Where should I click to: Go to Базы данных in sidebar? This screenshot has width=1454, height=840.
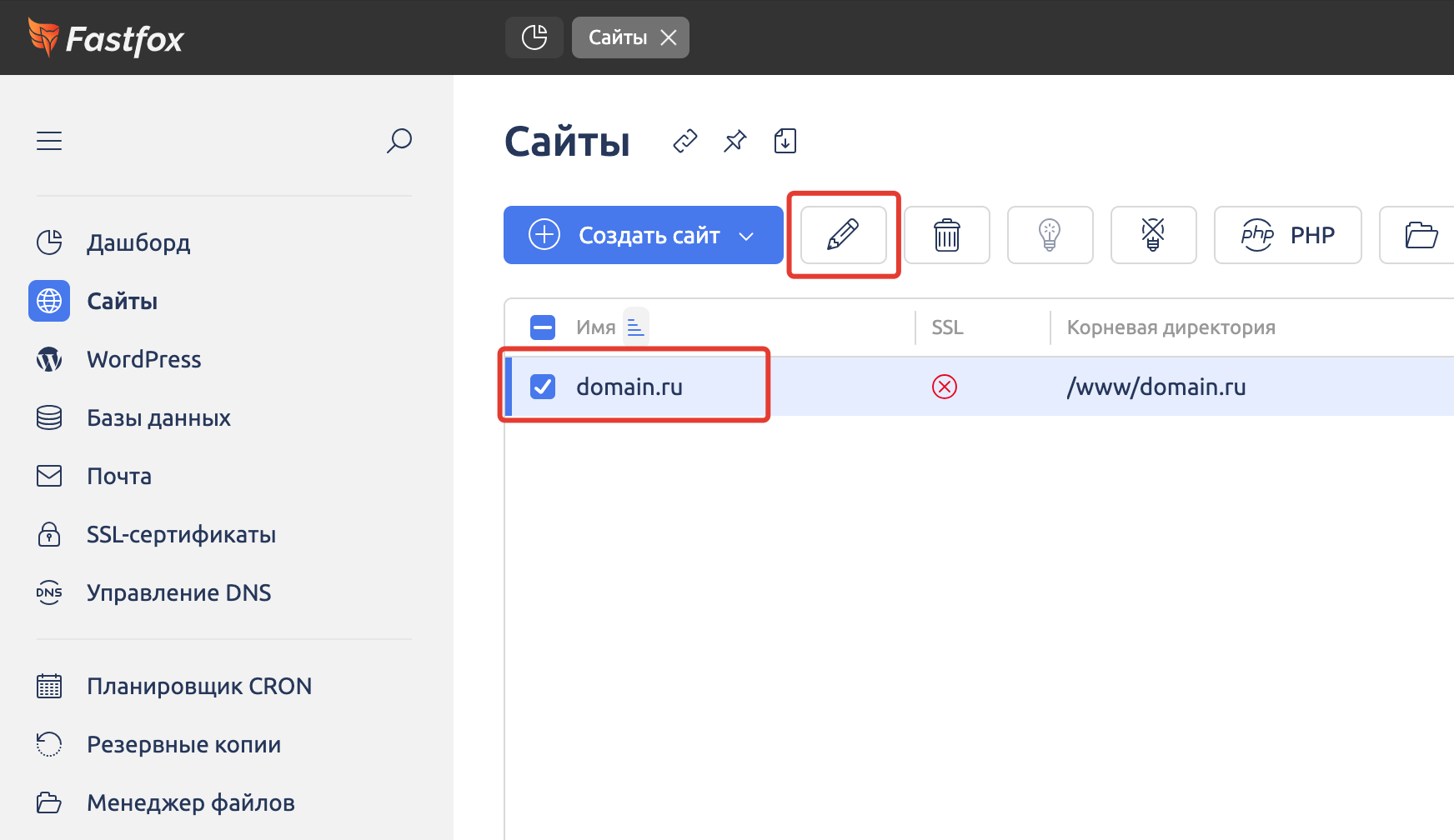click(x=158, y=417)
